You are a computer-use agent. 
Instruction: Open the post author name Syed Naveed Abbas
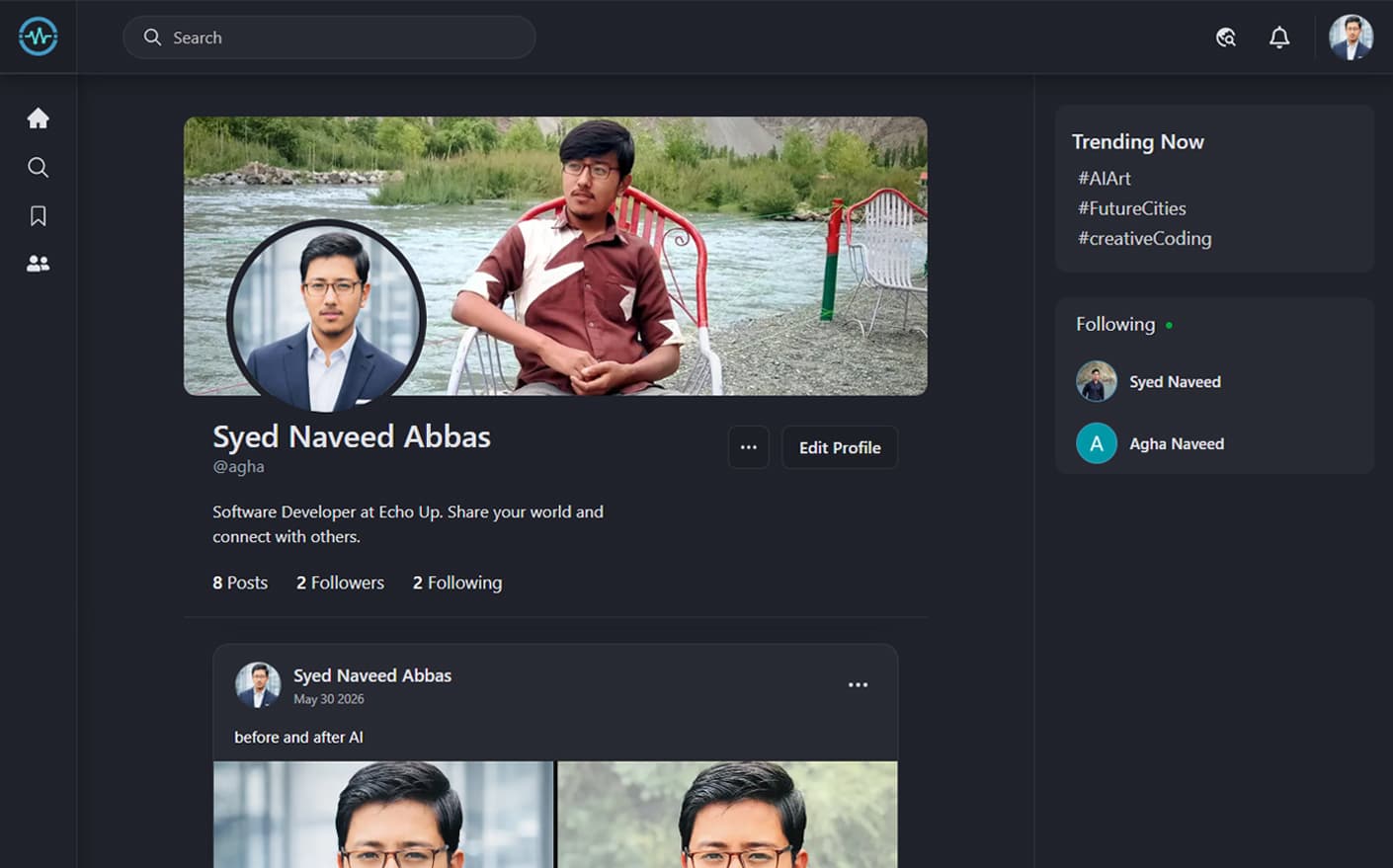click(x=372, y=675)
